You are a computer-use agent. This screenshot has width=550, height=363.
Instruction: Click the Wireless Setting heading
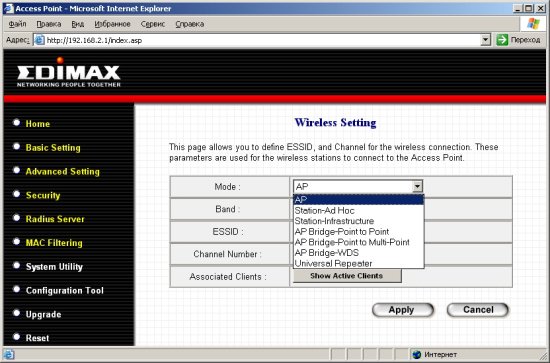pyautogui.click(x=335, y=122)
